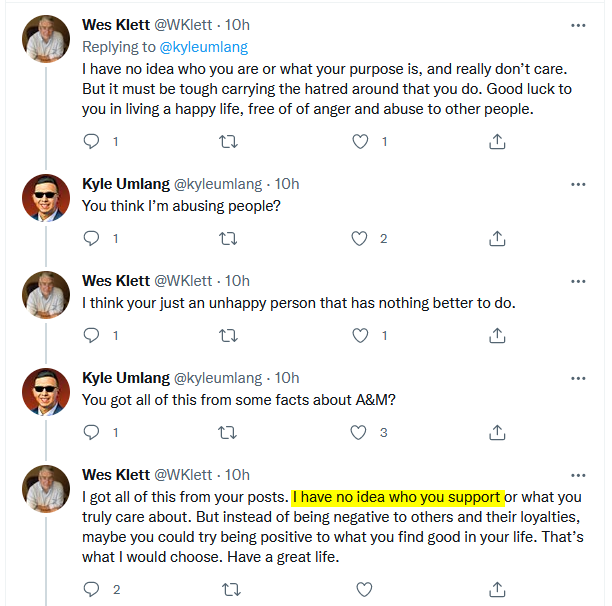Open more options on Wes Klett's first tweet
The image size is (612, 606).
[578, 26]
